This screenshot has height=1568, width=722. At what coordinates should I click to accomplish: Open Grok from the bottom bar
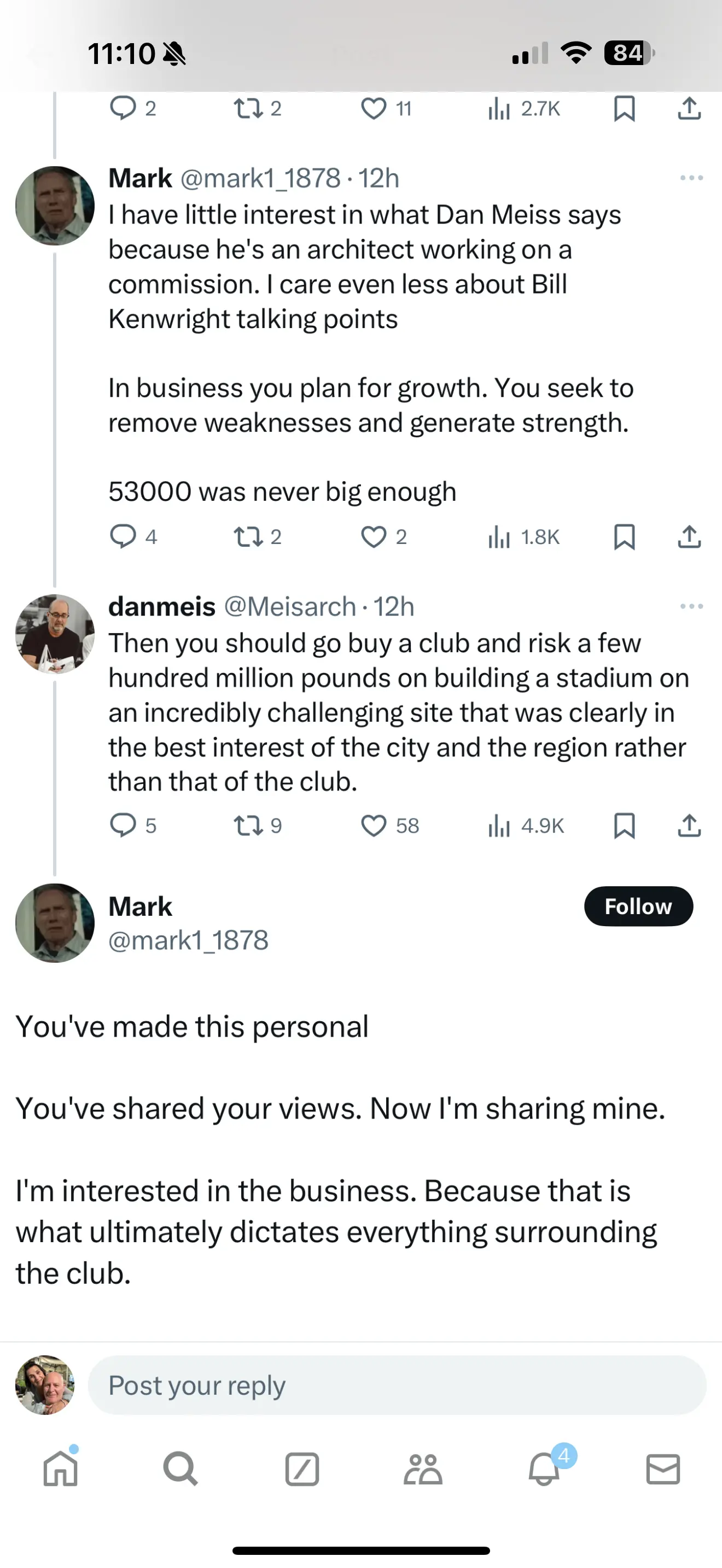coord(302,1470)
